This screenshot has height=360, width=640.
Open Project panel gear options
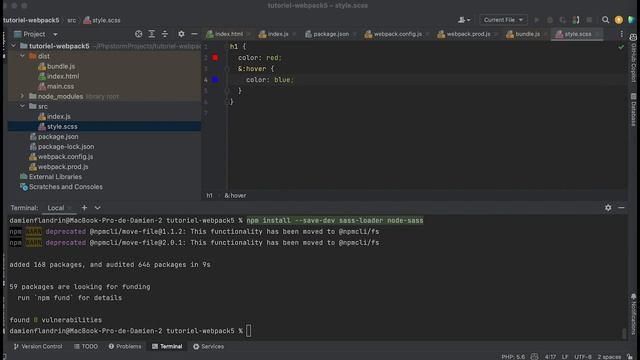tap(181, 34)
